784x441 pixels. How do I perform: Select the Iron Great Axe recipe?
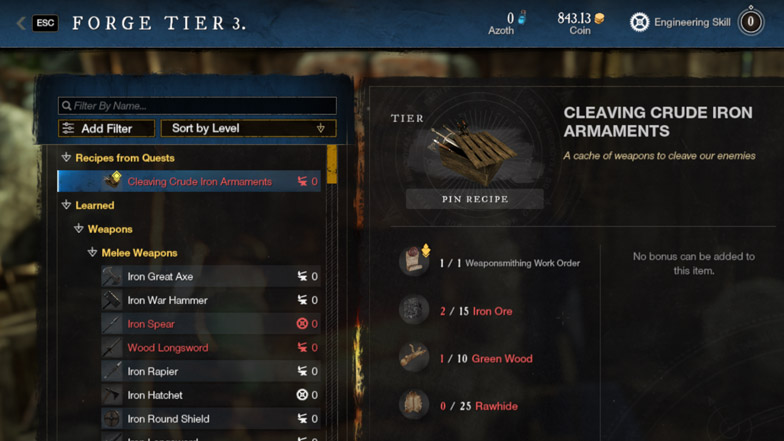click(210, 276)
